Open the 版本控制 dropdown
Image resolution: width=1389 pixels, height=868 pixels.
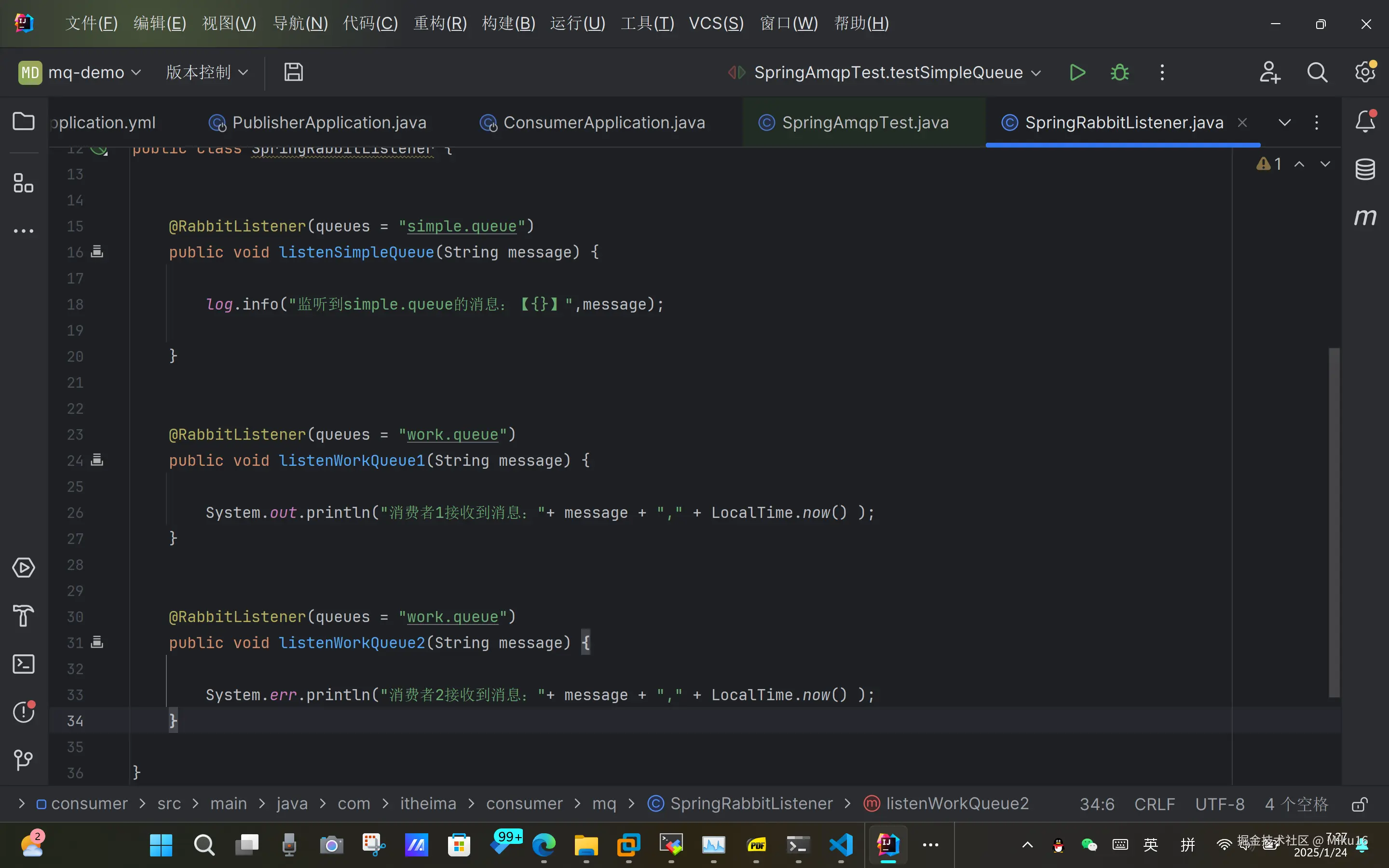(x=206, y=72)
